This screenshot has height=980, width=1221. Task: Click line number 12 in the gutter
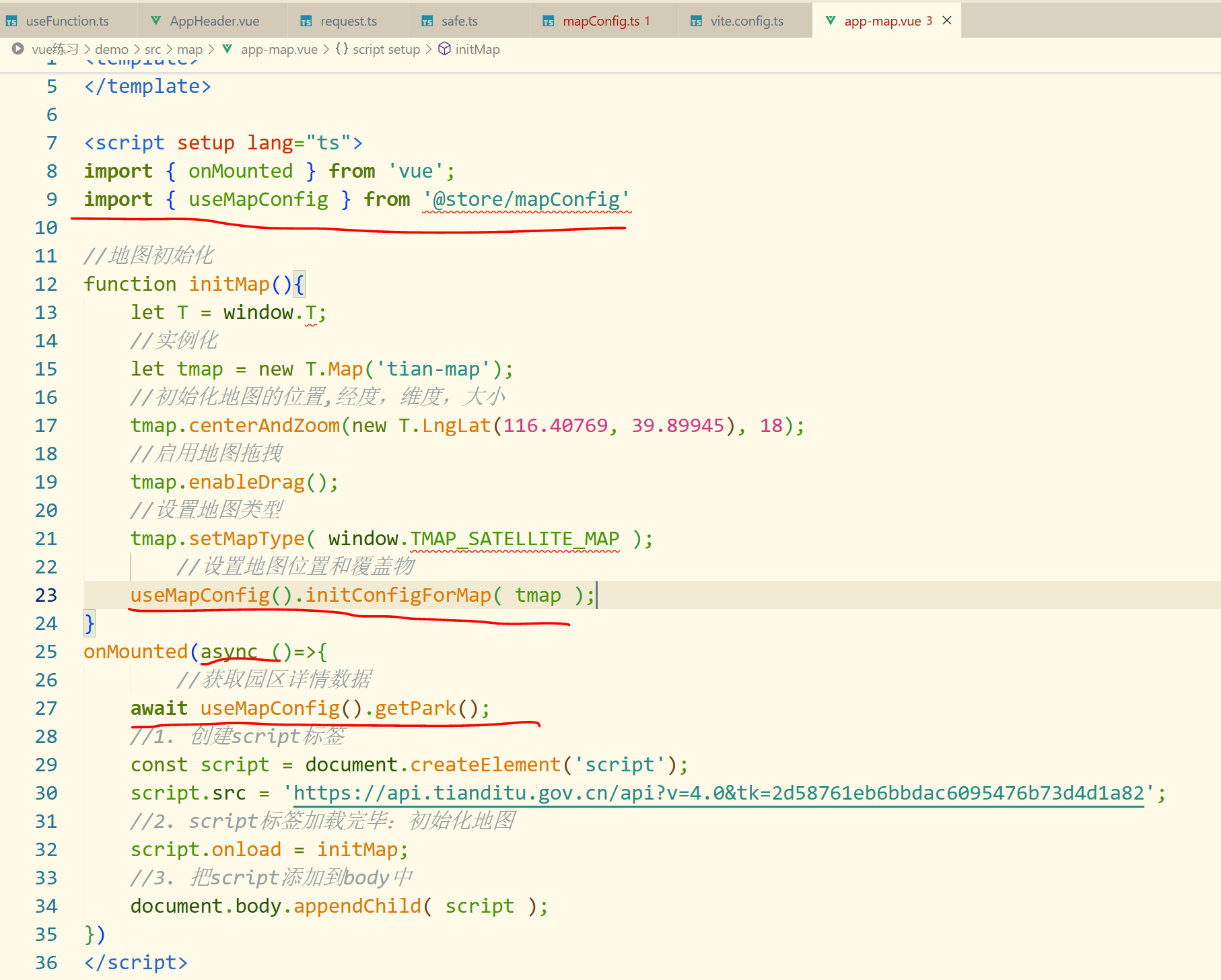click(46, 284)
